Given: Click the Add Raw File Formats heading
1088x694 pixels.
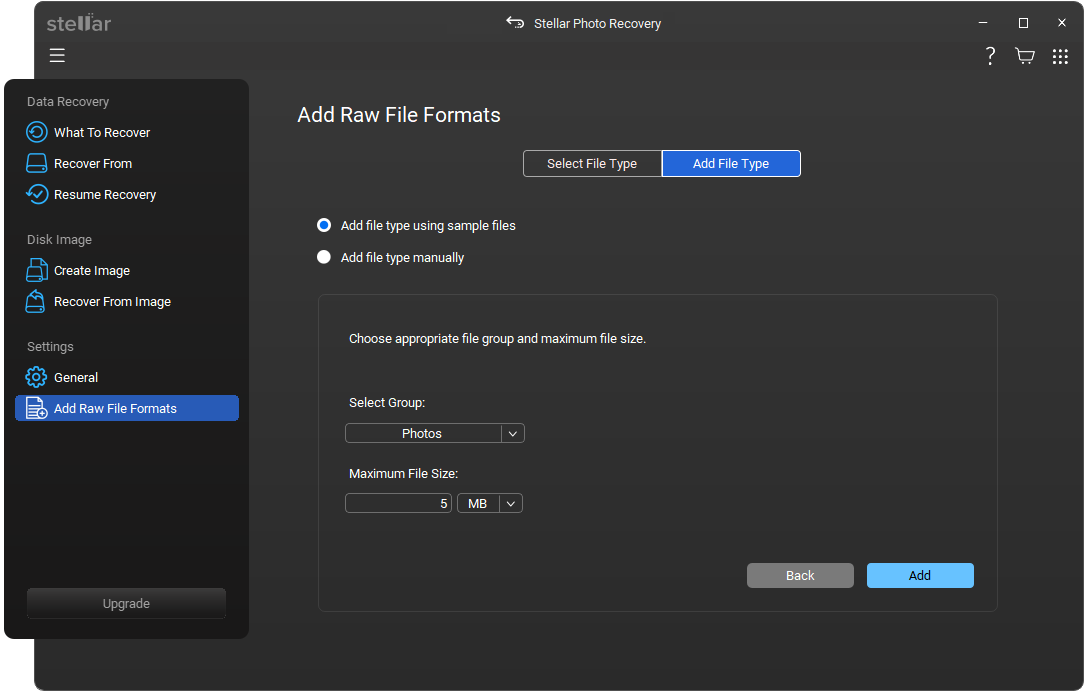Looking at the screenshot, I should point(399,115).
